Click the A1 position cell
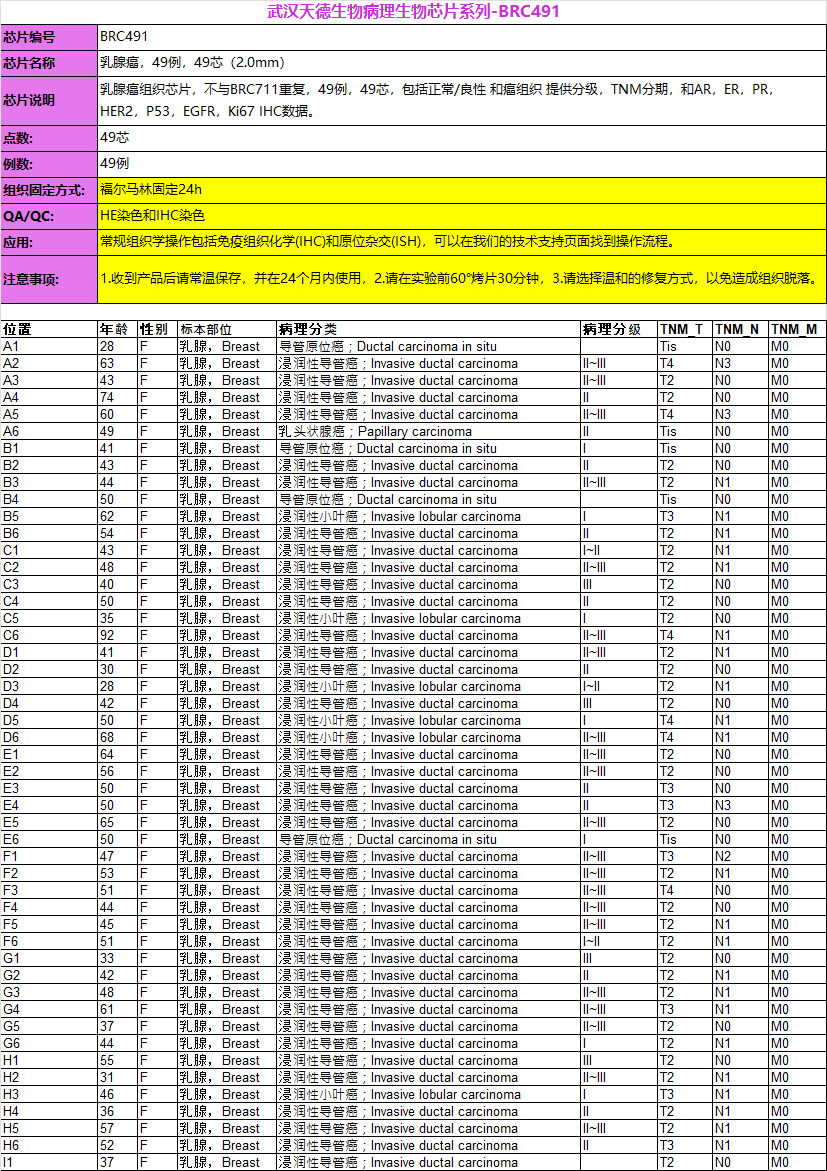 click(48, 347)
